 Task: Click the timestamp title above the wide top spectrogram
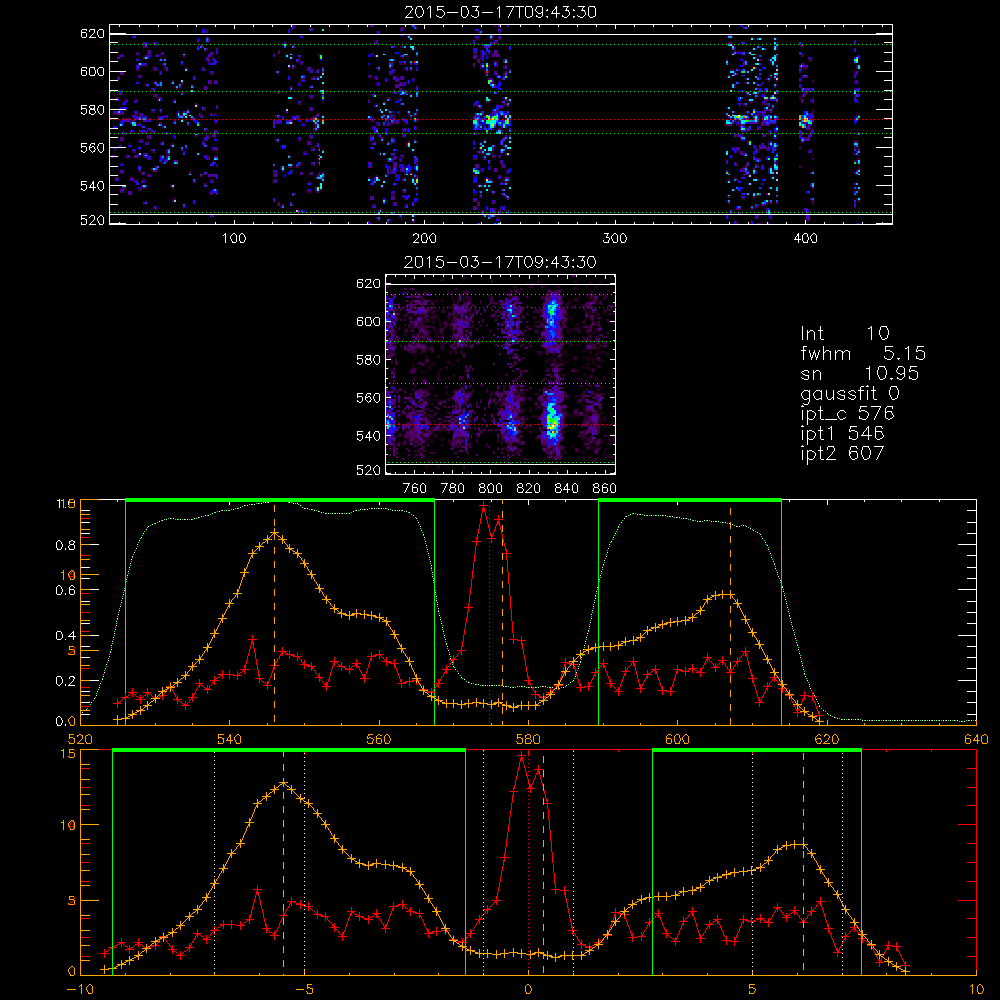click(x=501, y=11)
